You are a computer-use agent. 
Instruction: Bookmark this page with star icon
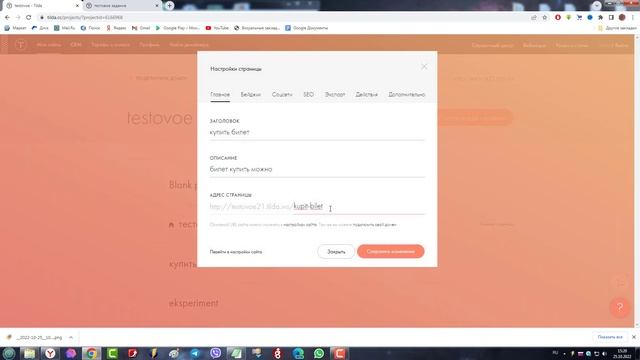544,18
